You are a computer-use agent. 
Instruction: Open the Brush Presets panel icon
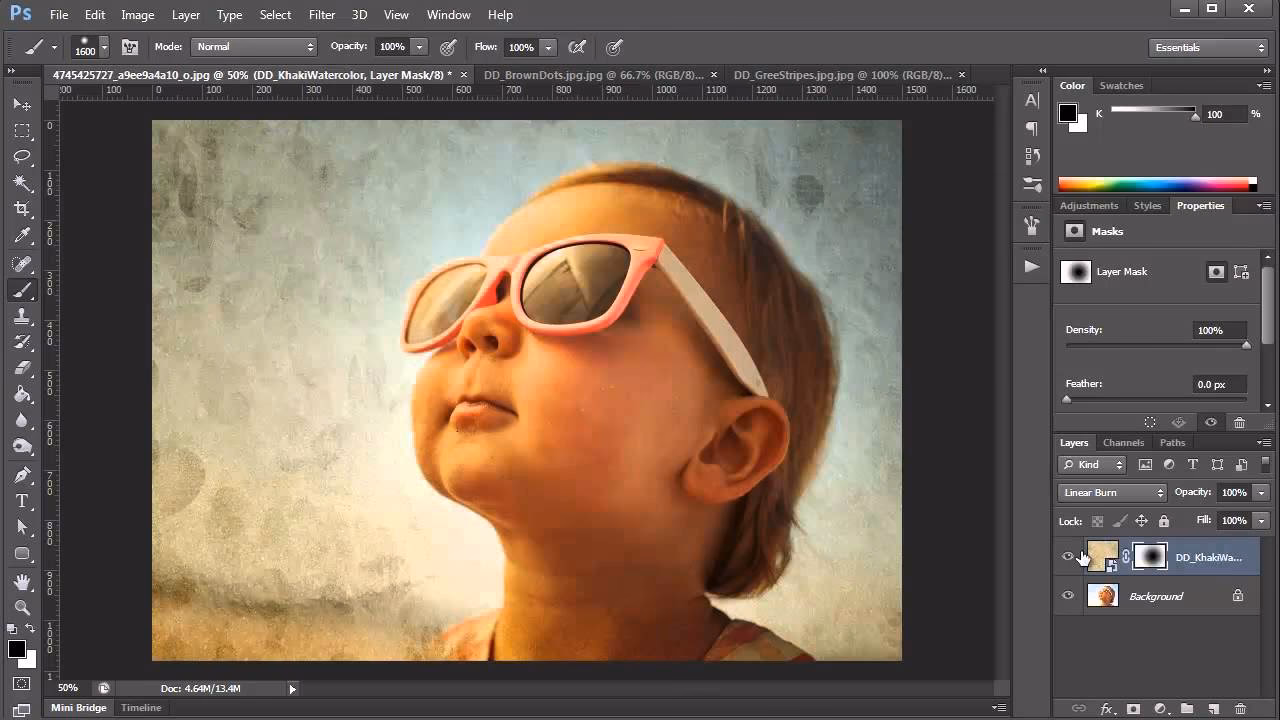click(131, 47)
